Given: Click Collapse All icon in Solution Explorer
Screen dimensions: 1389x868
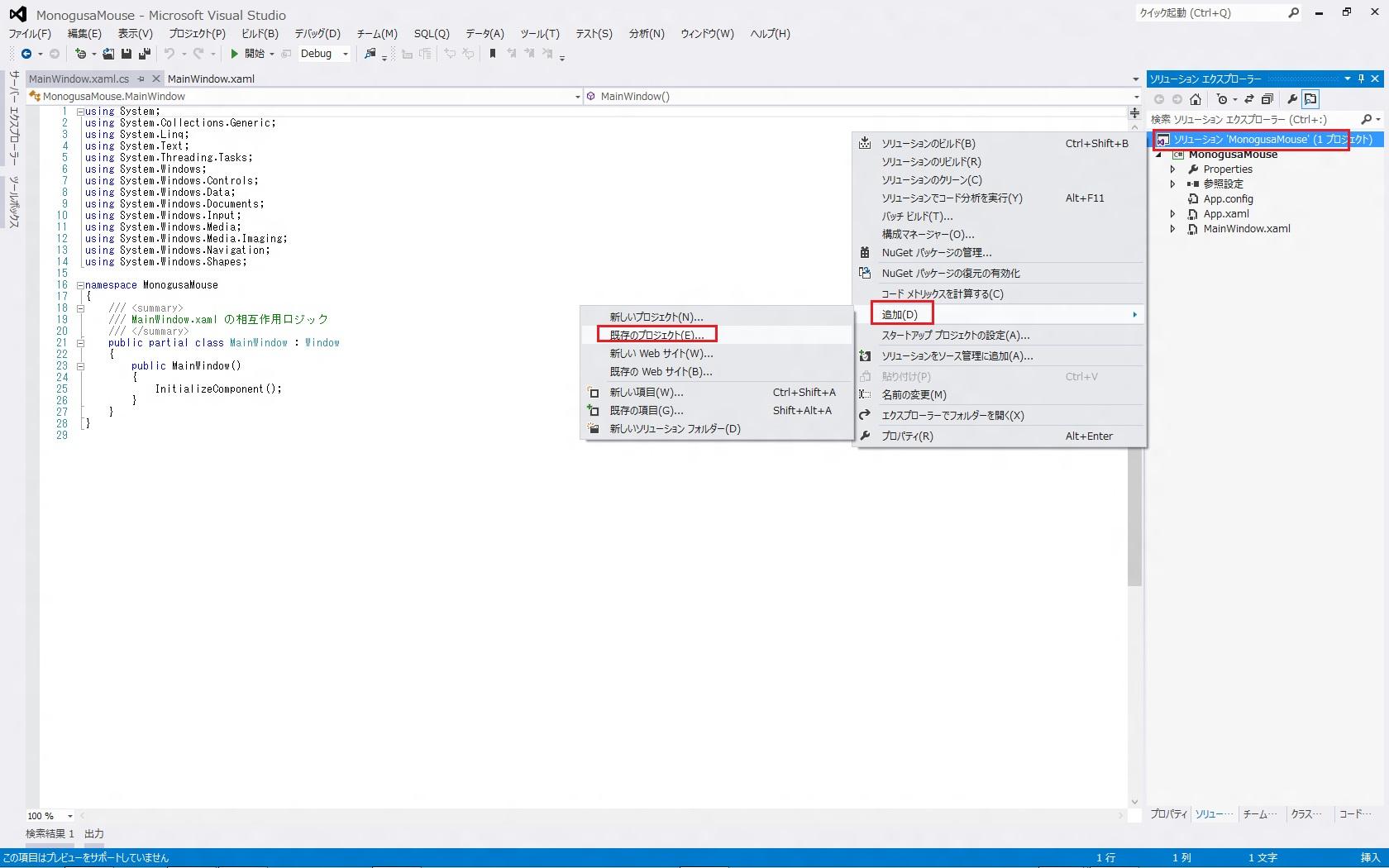Looking at the screenshot, I should pos(1267,99).
